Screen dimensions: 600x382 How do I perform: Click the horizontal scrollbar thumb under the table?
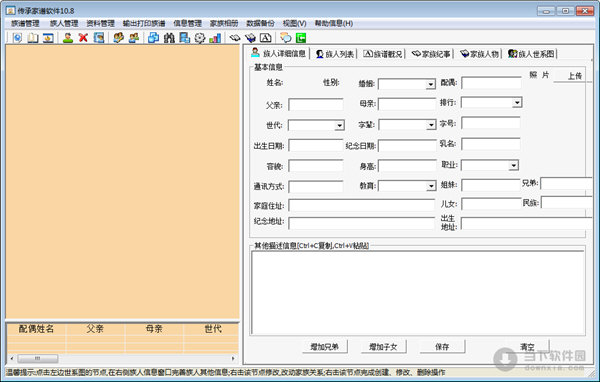tap(38, 358)
